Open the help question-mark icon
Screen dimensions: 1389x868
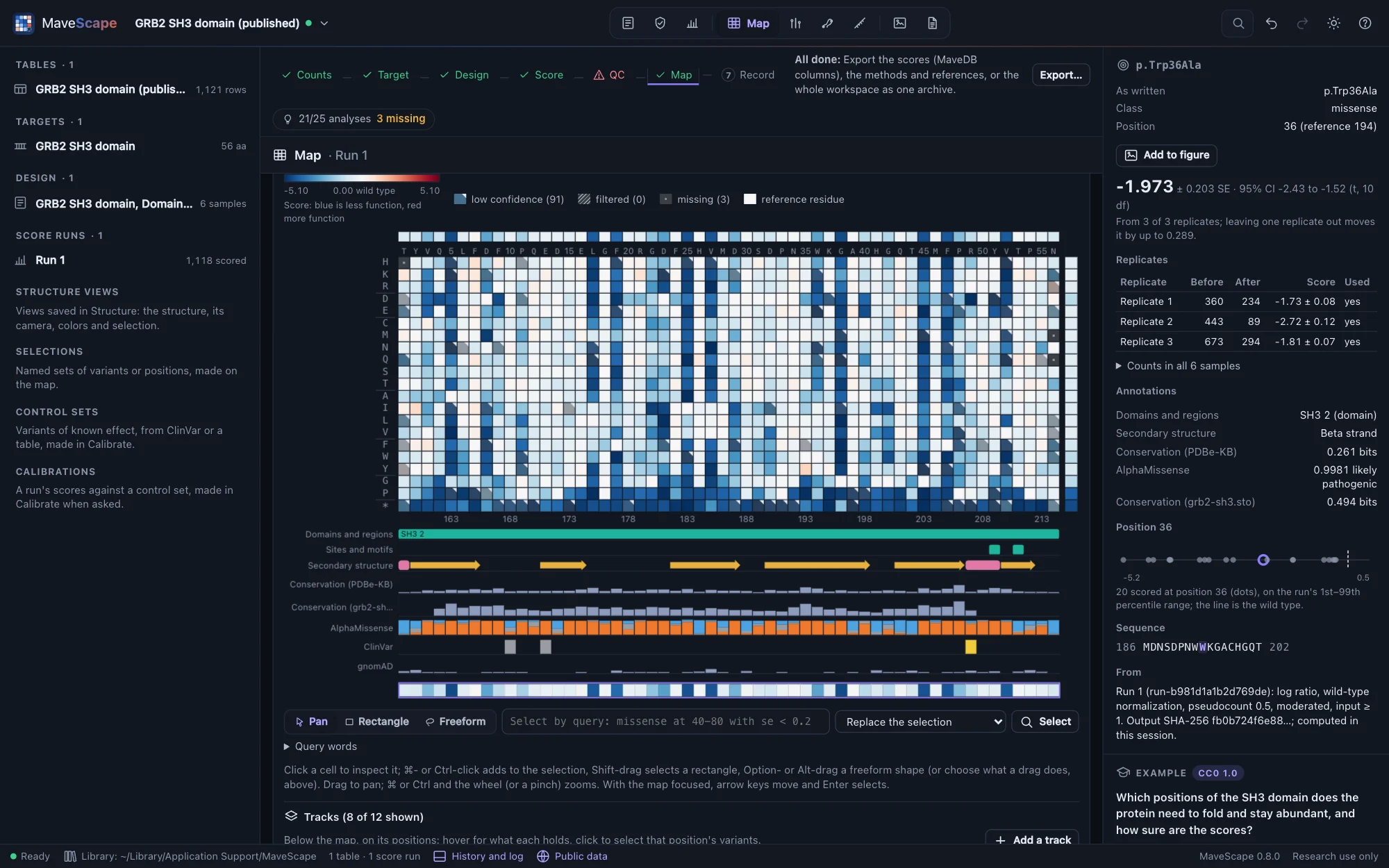click(1365, 23)
